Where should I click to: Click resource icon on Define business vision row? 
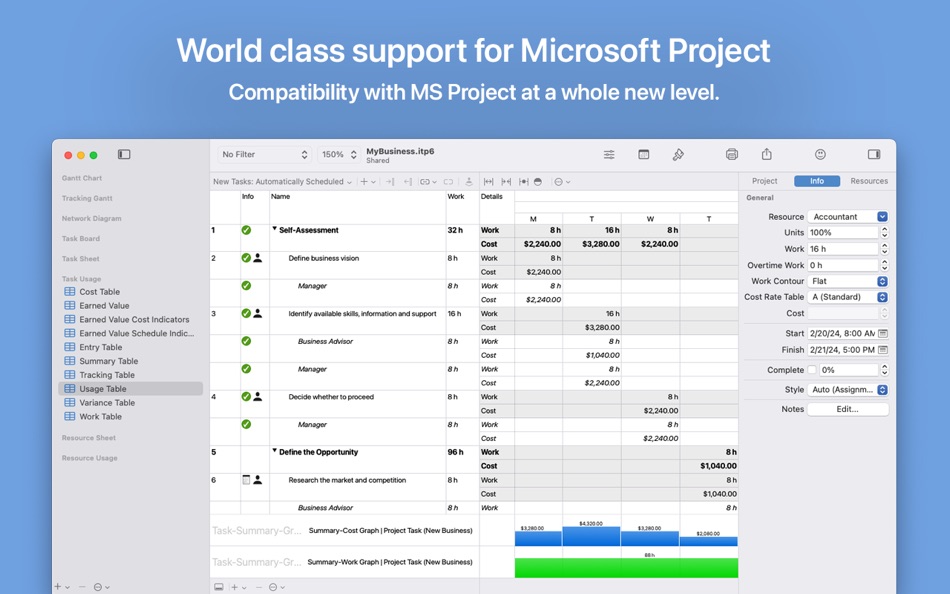pos(257,258)
